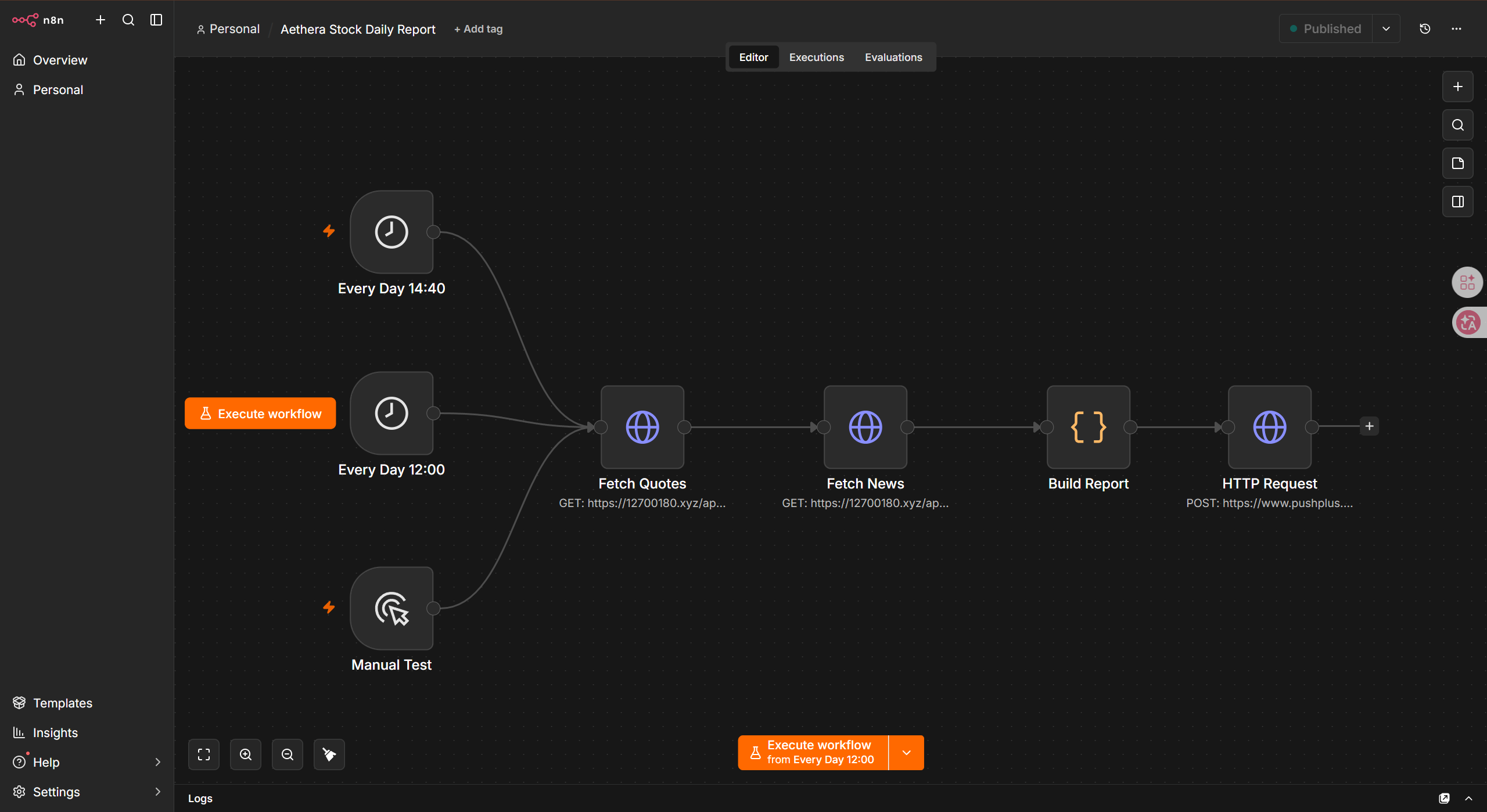Click output handle of Fetch Quotes node
The height and width of the screenshot is (812, 1487).
click(x=684, y=427)
